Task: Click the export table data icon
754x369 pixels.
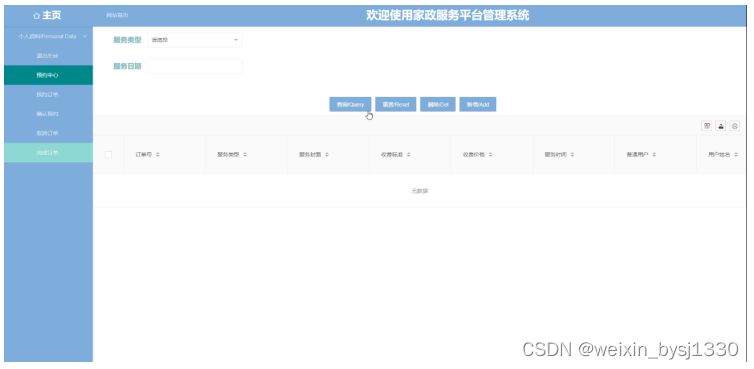Action: (721, 126)
